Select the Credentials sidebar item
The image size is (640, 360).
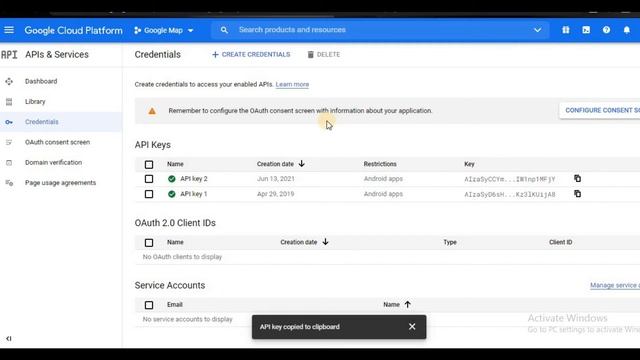pos(61,122)
